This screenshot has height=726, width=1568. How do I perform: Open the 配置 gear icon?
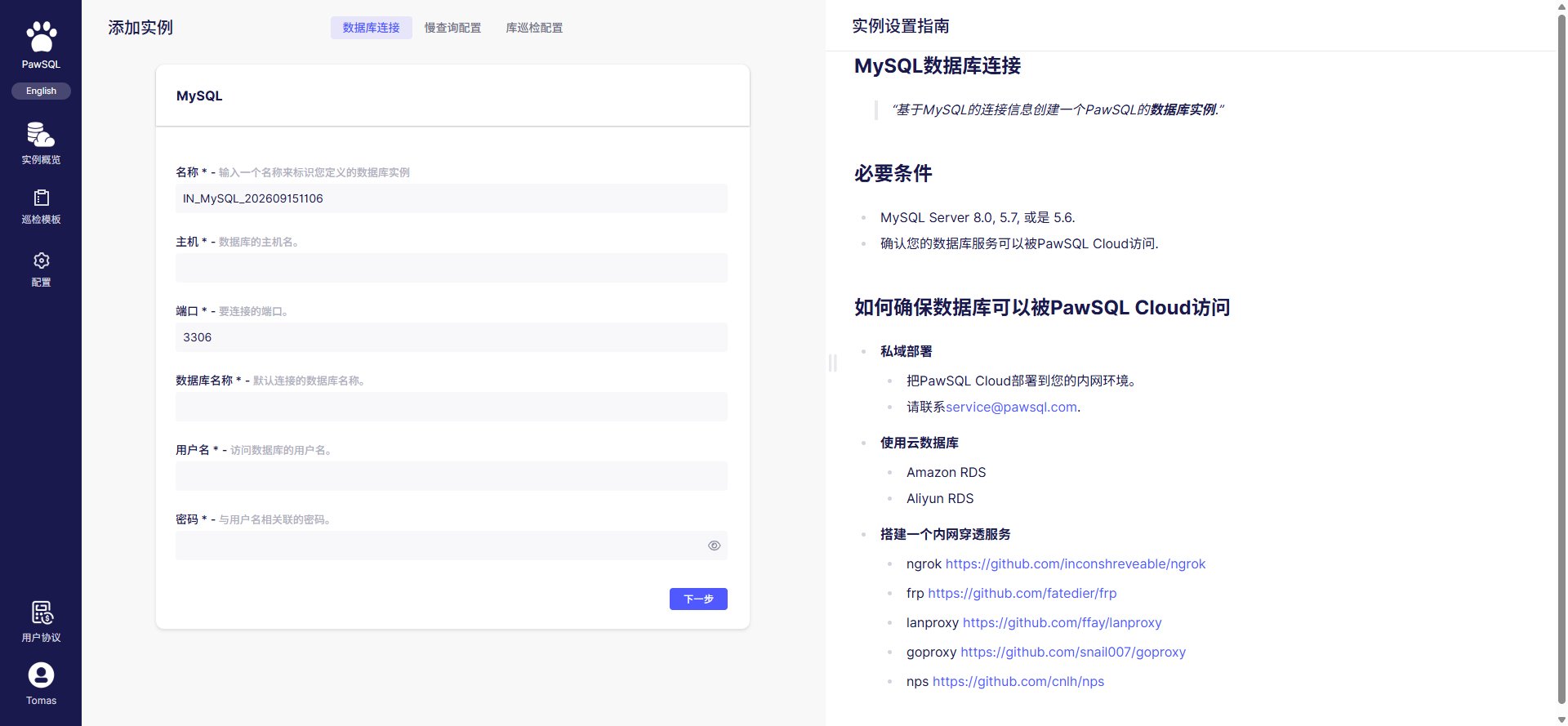click(x=41, y=261)
